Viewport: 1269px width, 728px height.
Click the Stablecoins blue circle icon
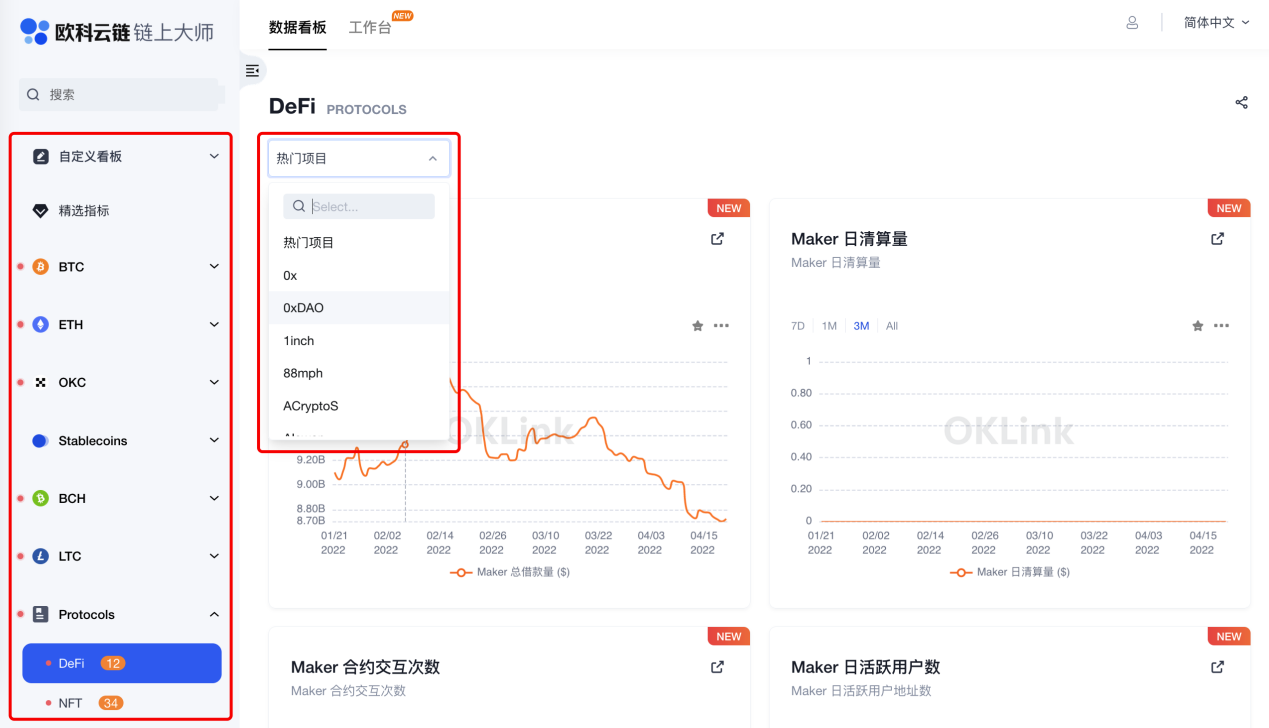40,441
